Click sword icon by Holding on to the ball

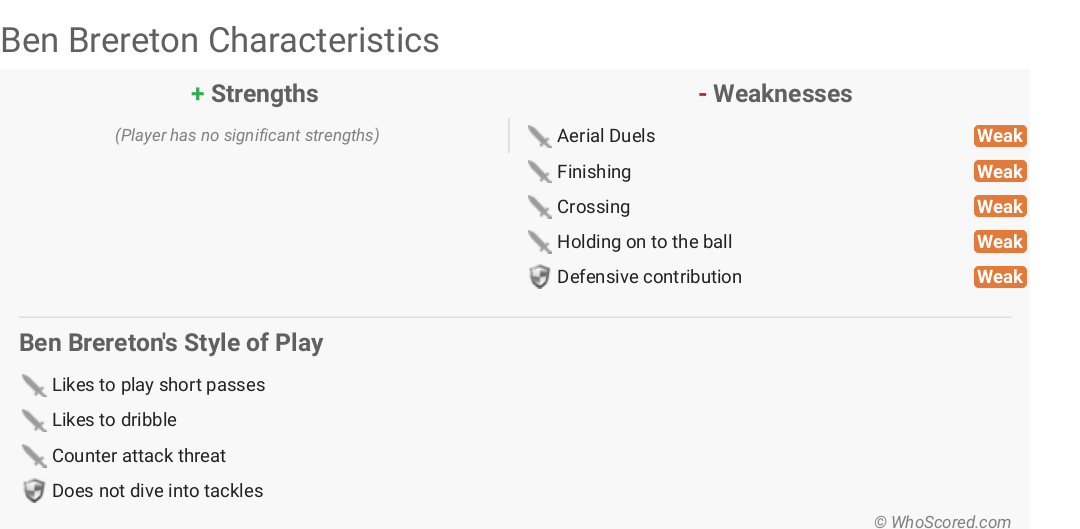coord(540,242)
